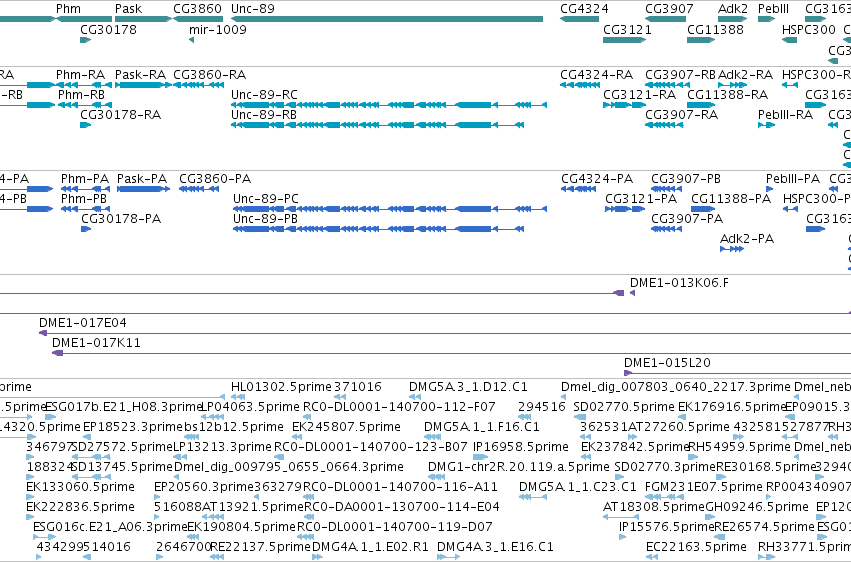Image resolution: width=851 pixels, height=562 pixels.
Task: Click the RC0-DL0001-140700-123-B07 EST label
Action: (371, 447)
